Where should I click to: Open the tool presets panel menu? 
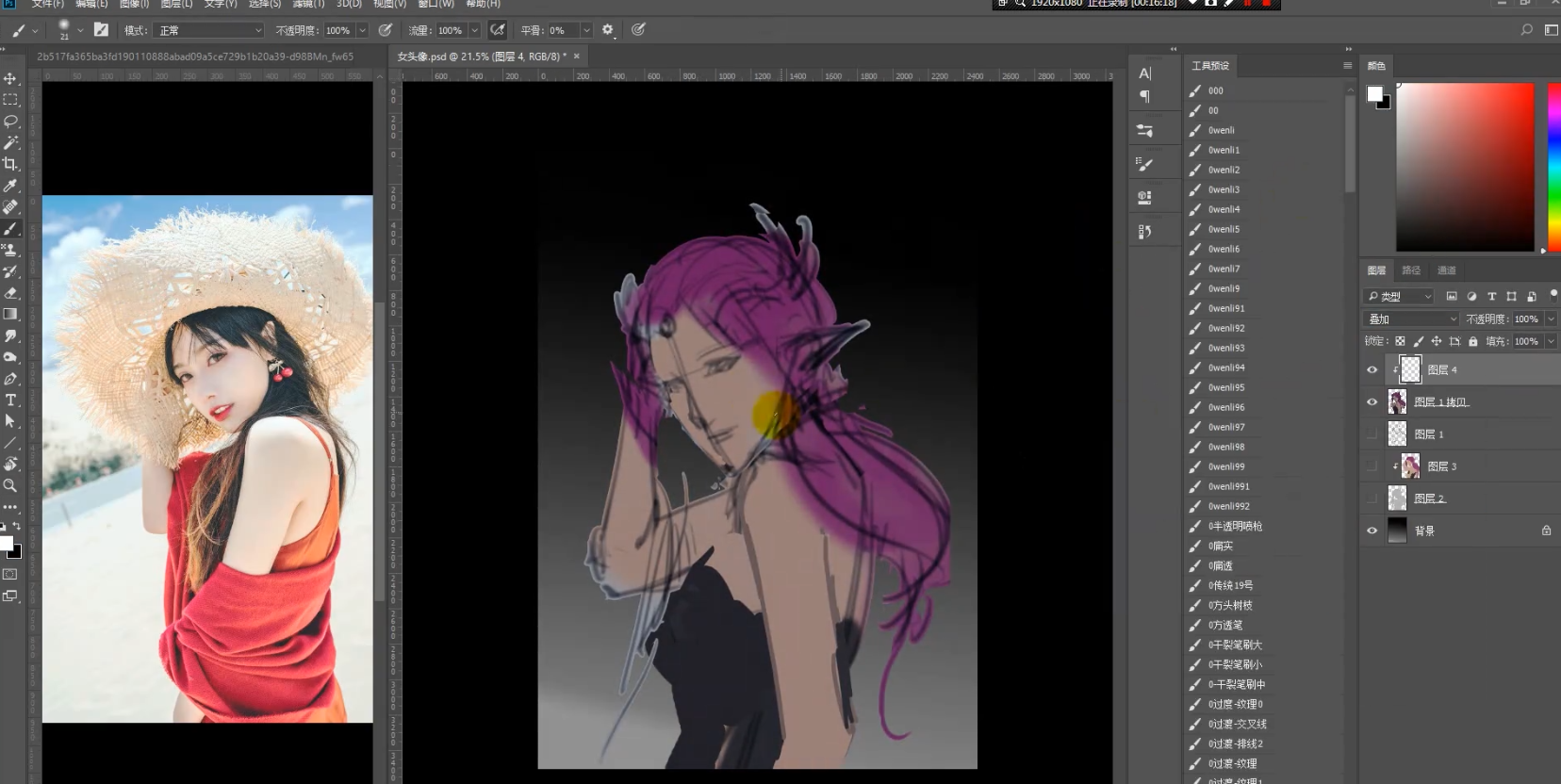coord(1347,65)
